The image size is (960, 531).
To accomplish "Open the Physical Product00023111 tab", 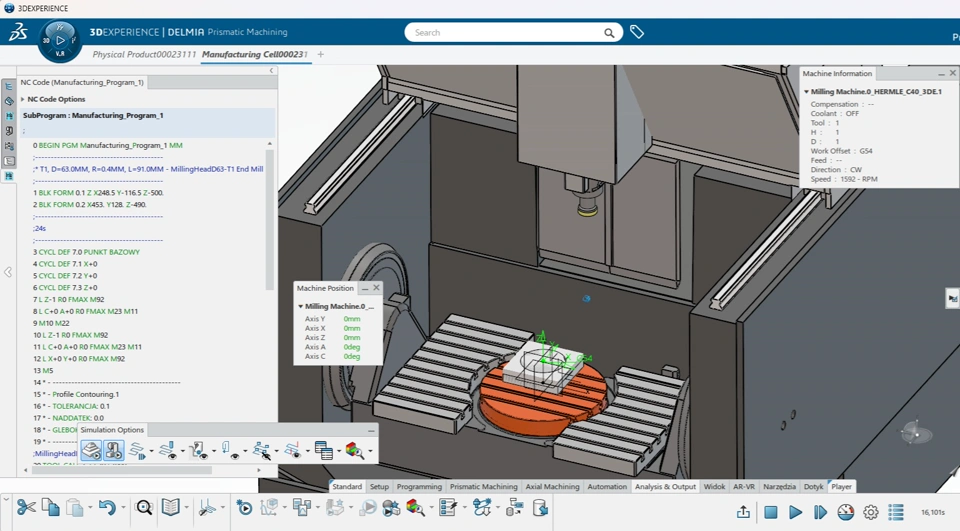I will pos(144,55).
